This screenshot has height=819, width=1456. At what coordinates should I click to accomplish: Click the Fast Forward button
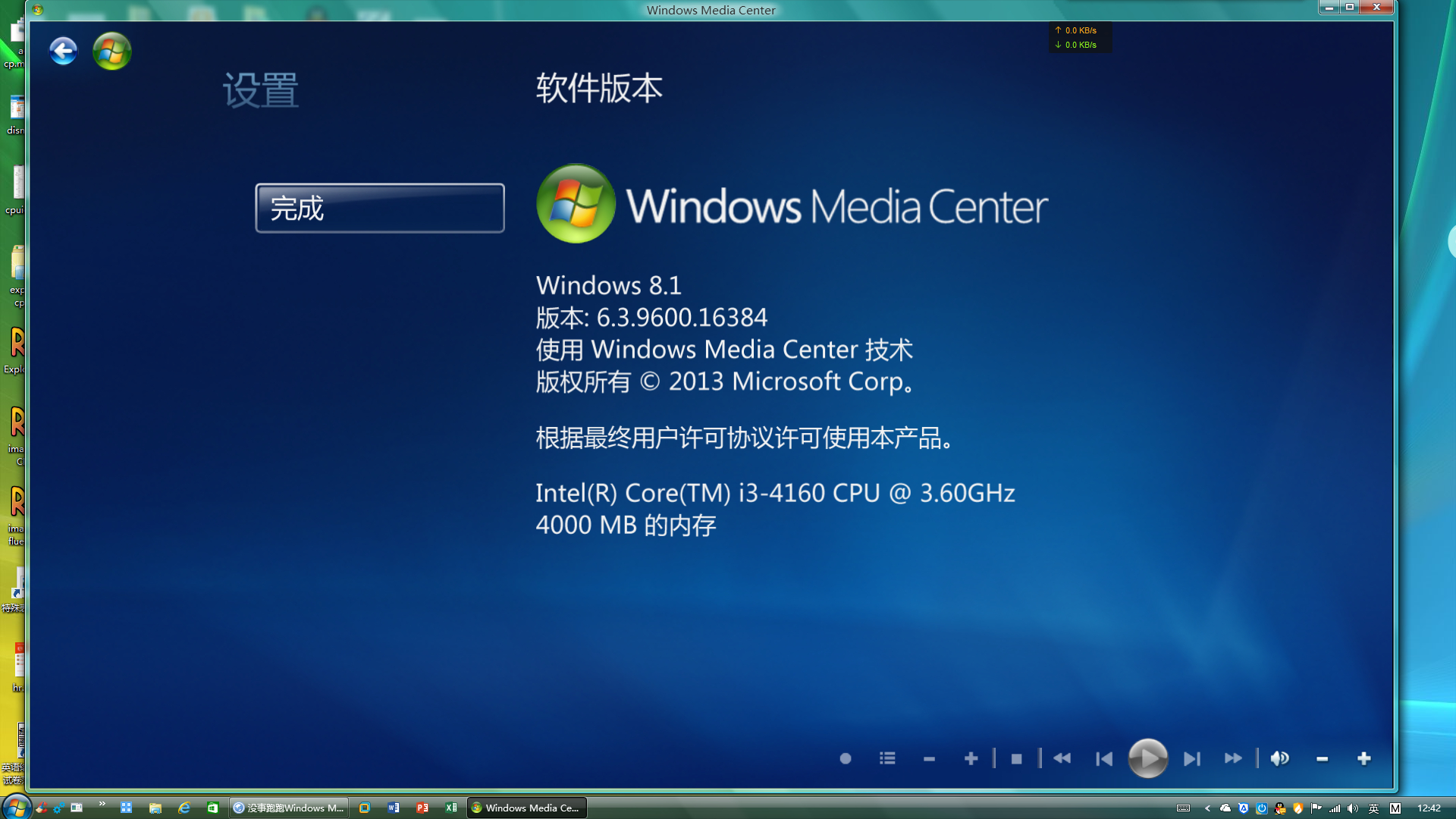coord(1234,758)
